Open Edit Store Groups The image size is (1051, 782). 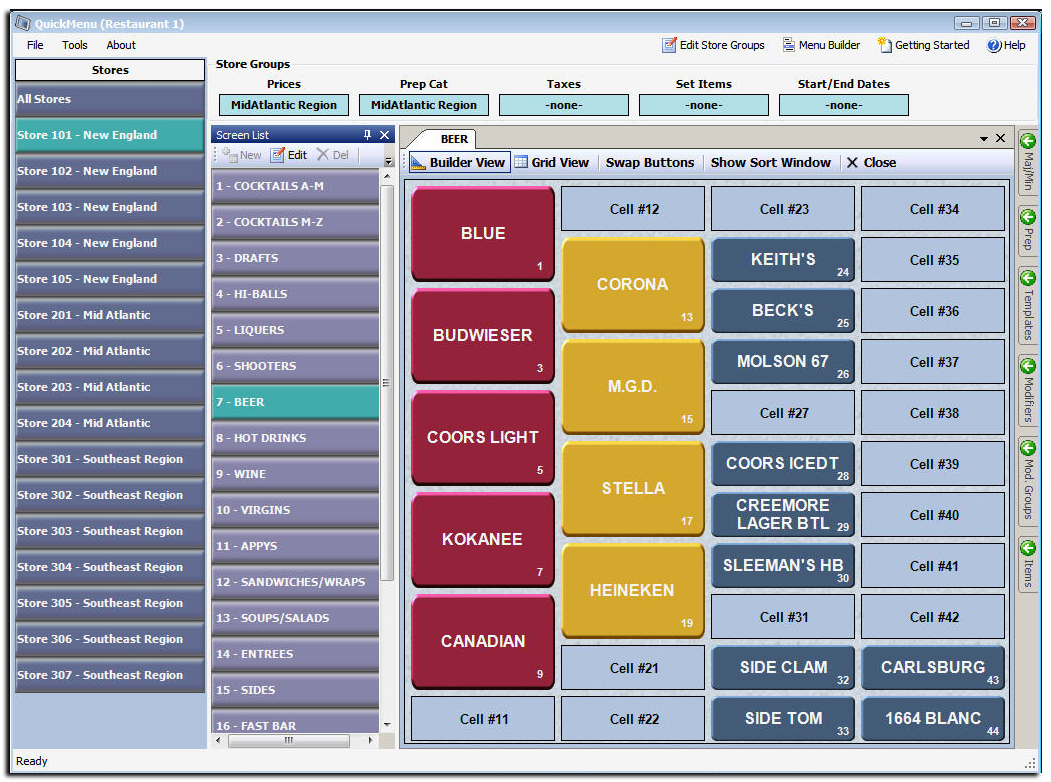click(x=713, y=45)
